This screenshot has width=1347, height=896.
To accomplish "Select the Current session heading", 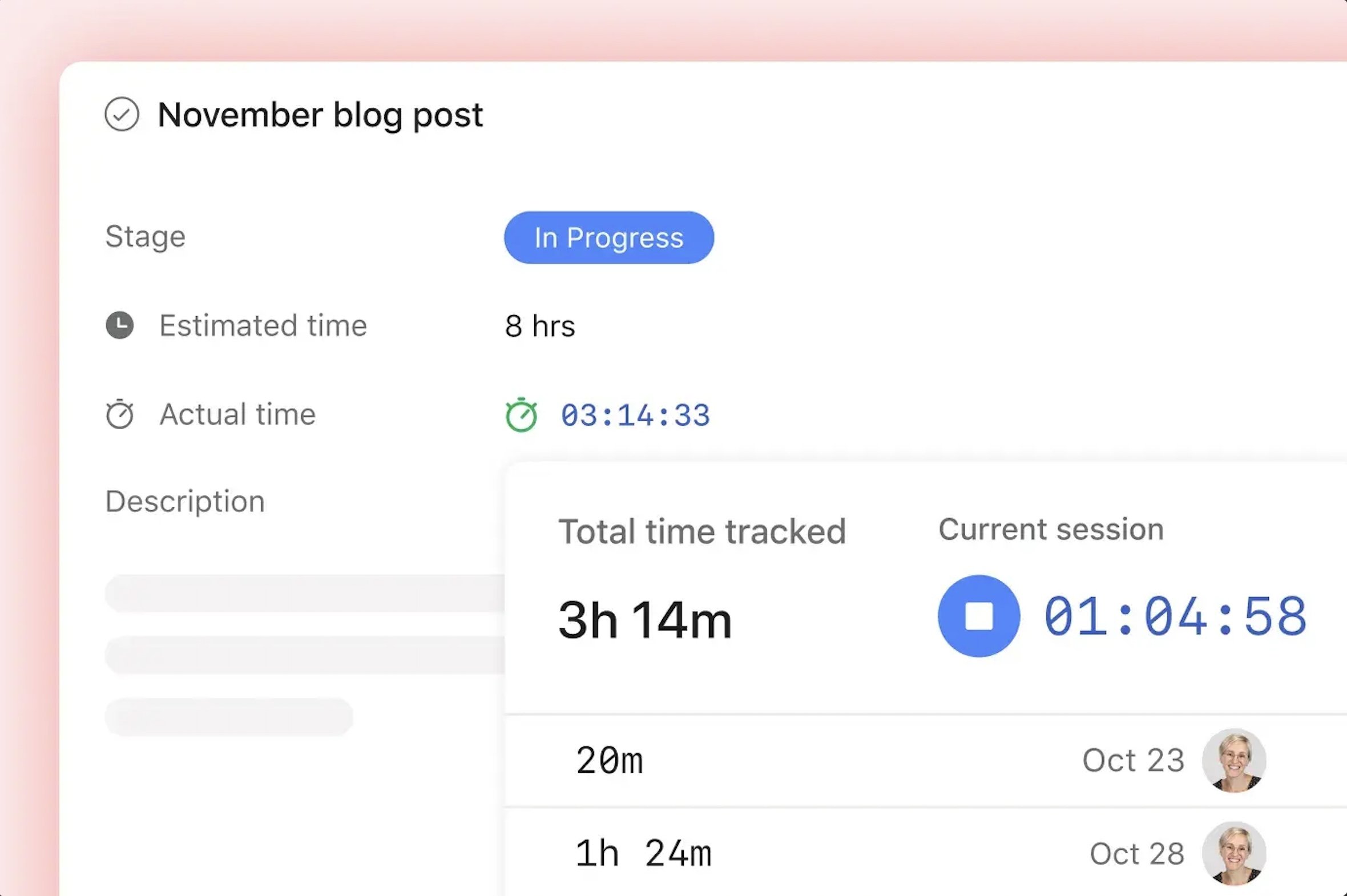I will [1051, 529].
